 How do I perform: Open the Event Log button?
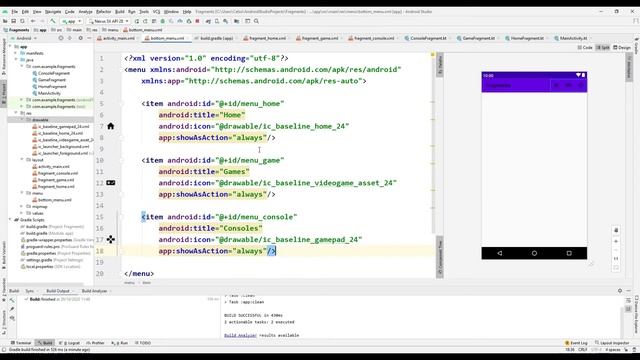576,343
